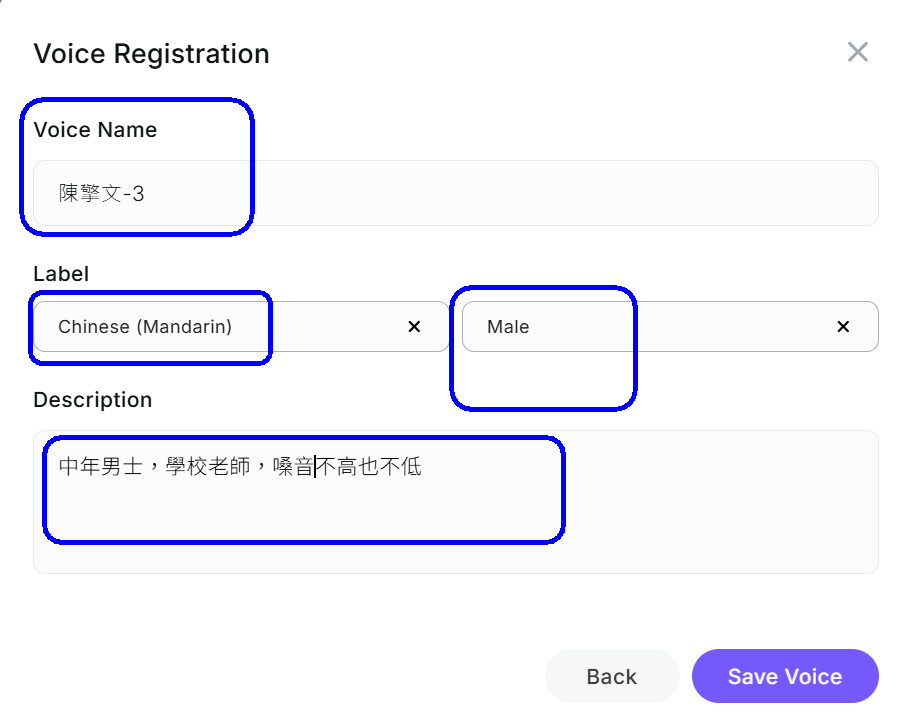904x727 pixels.
Task: Clear the Chinese (Mandarin) language selection
Action: (x=414, y=327)
